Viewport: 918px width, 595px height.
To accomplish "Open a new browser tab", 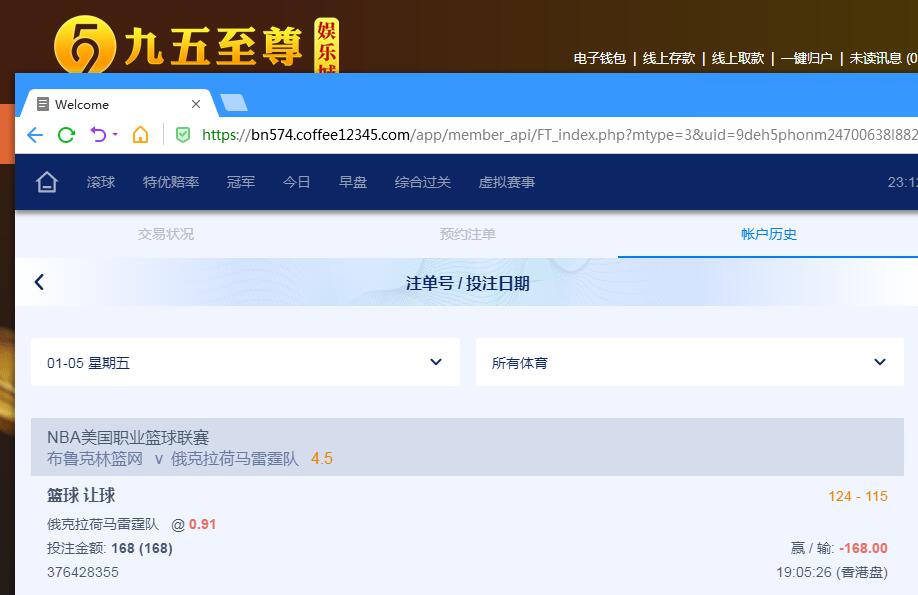I will (x=234, y=102).
